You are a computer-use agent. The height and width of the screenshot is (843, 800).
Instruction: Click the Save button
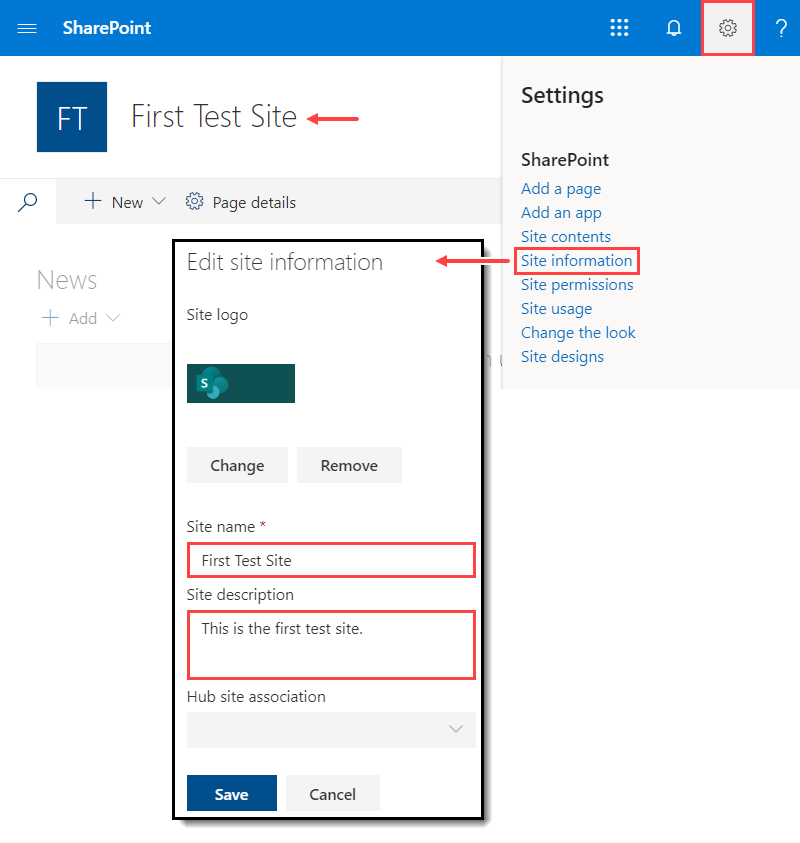(x=231, y=794)
